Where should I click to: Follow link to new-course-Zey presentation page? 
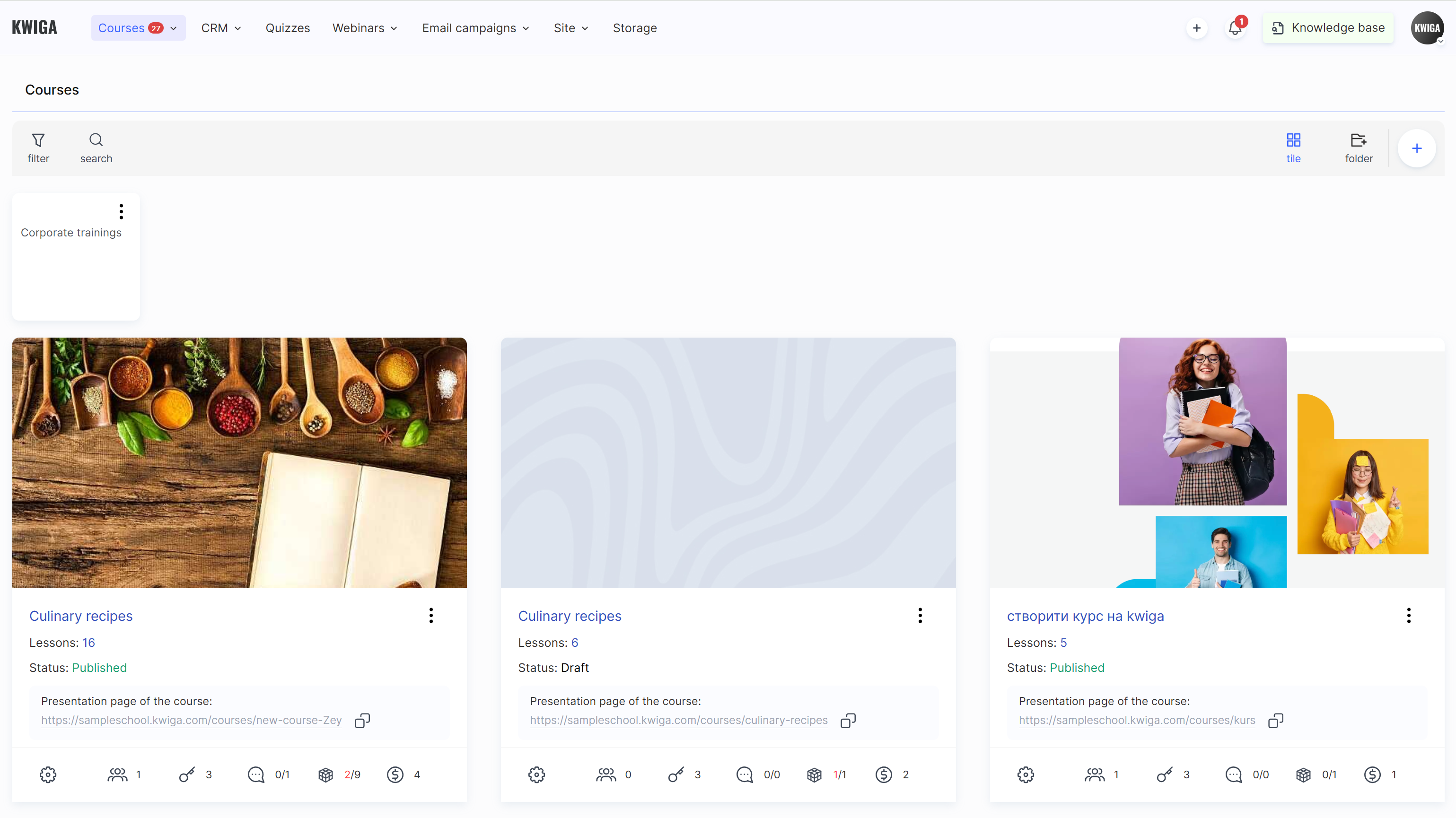click(191, 720)
